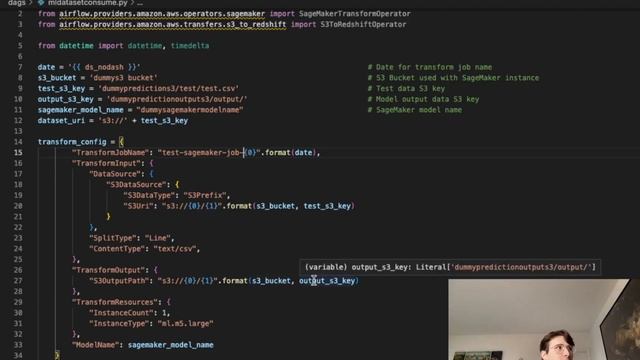The width and height of the screenshot is (640, 360).
Task: Click the "S3DataSource" key
Action: click(136, 184)
